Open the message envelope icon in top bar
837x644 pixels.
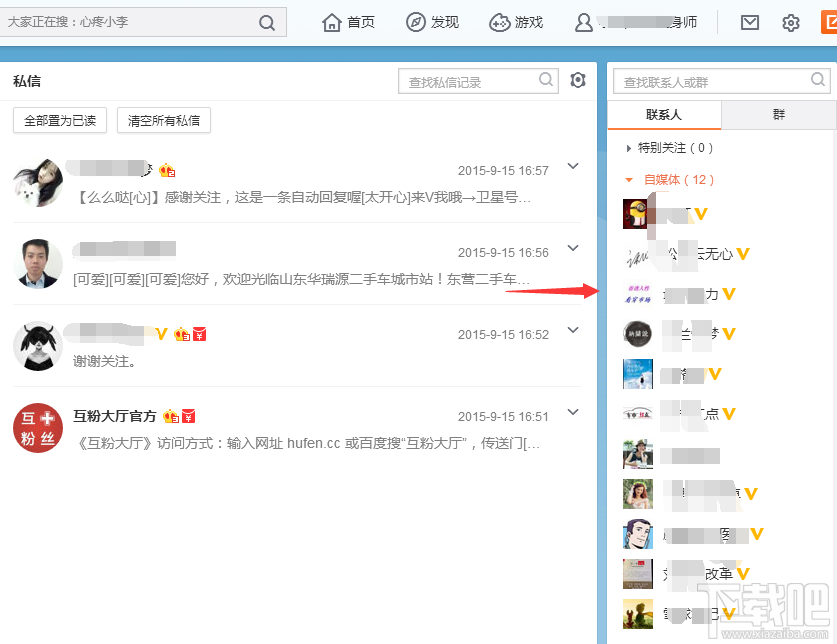[x=750, y=22]
